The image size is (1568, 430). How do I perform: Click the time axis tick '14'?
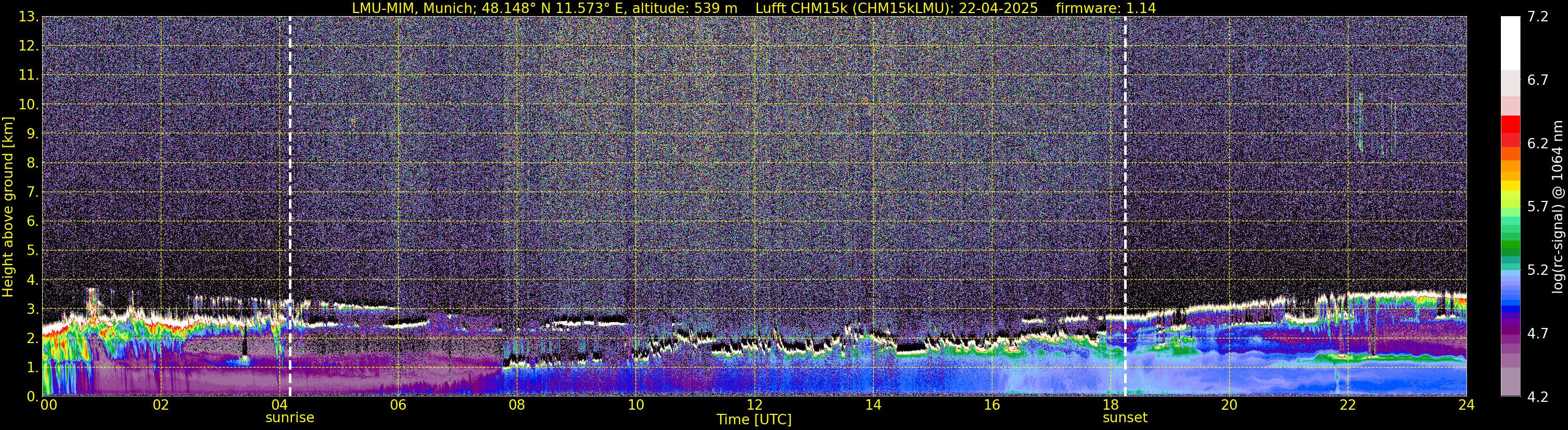[873, 405]
